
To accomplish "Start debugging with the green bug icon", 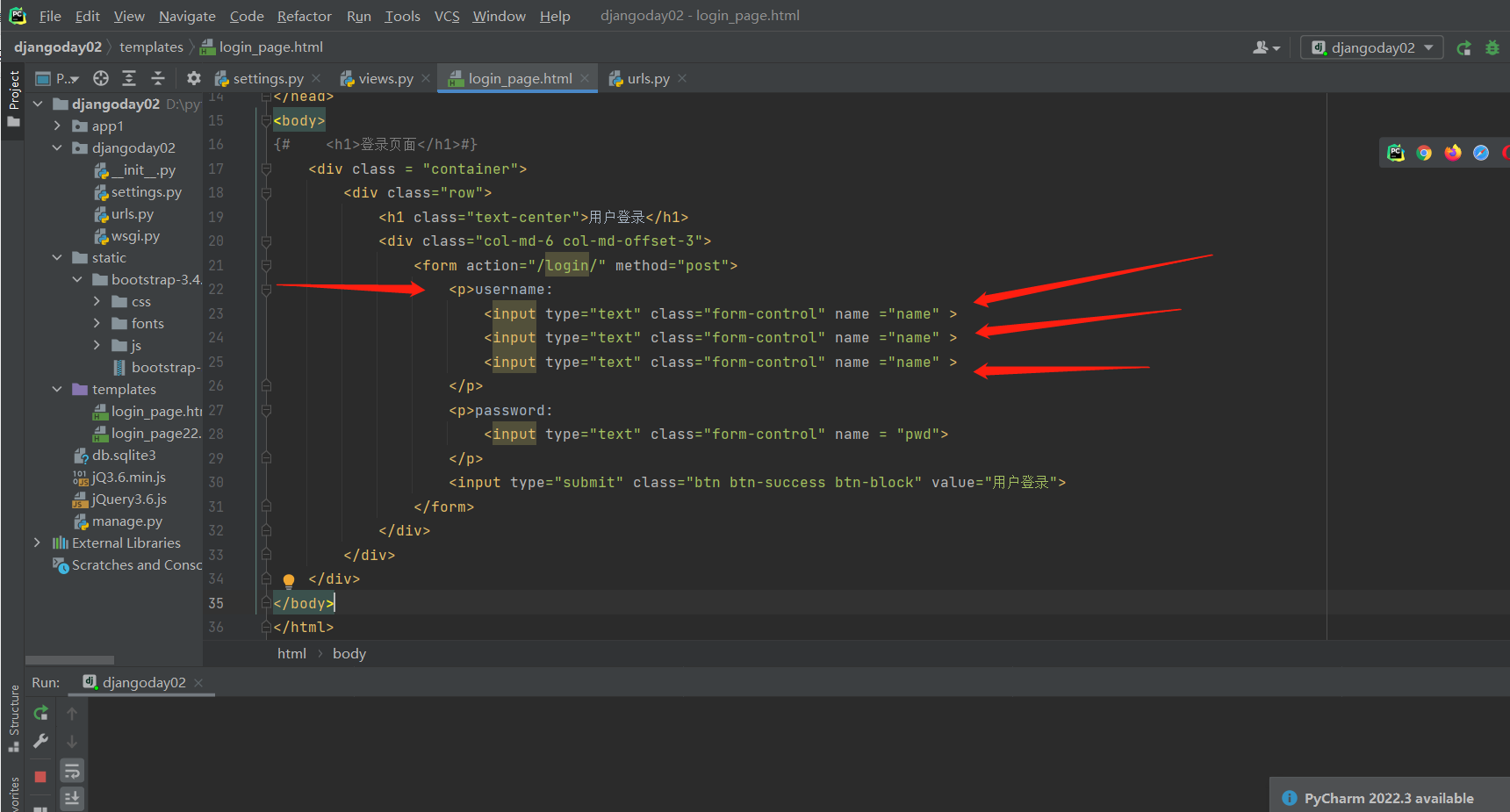I will tap(1492, 47).
